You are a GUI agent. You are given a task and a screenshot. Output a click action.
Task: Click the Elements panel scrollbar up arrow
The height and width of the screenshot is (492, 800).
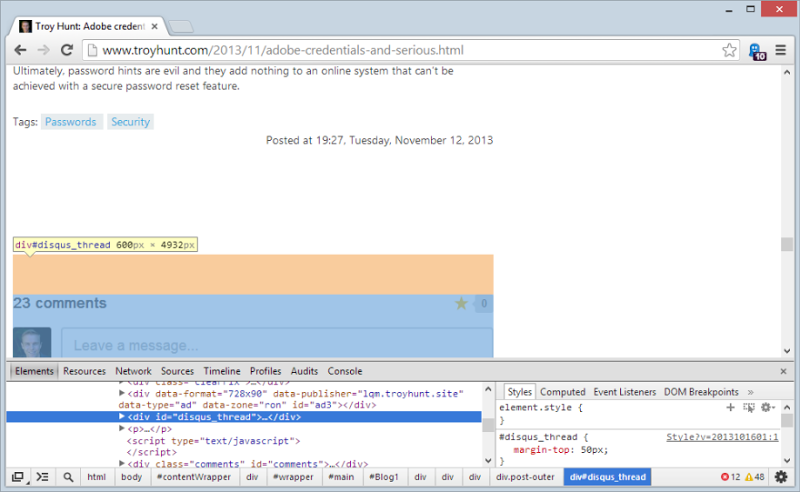tap(488, 389)
